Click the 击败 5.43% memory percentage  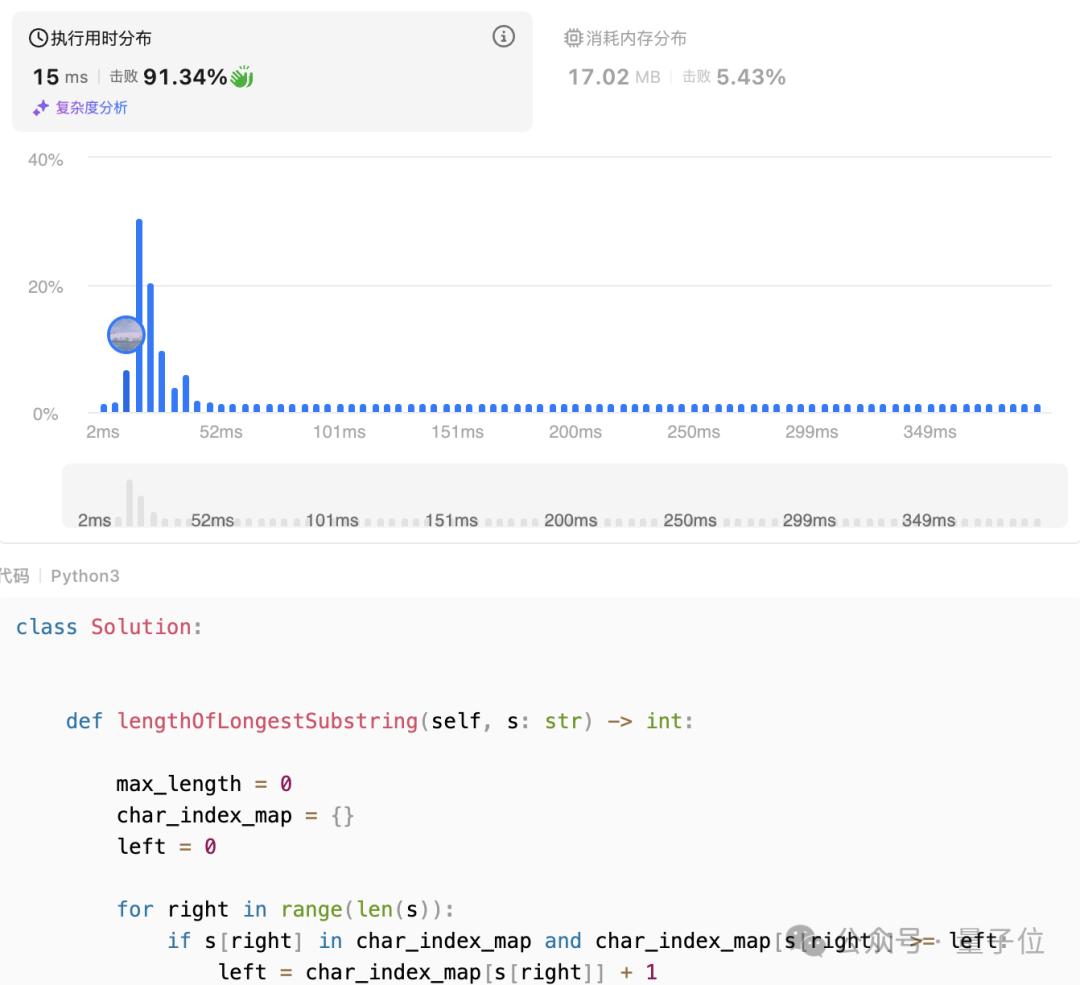tap(734, 77)
